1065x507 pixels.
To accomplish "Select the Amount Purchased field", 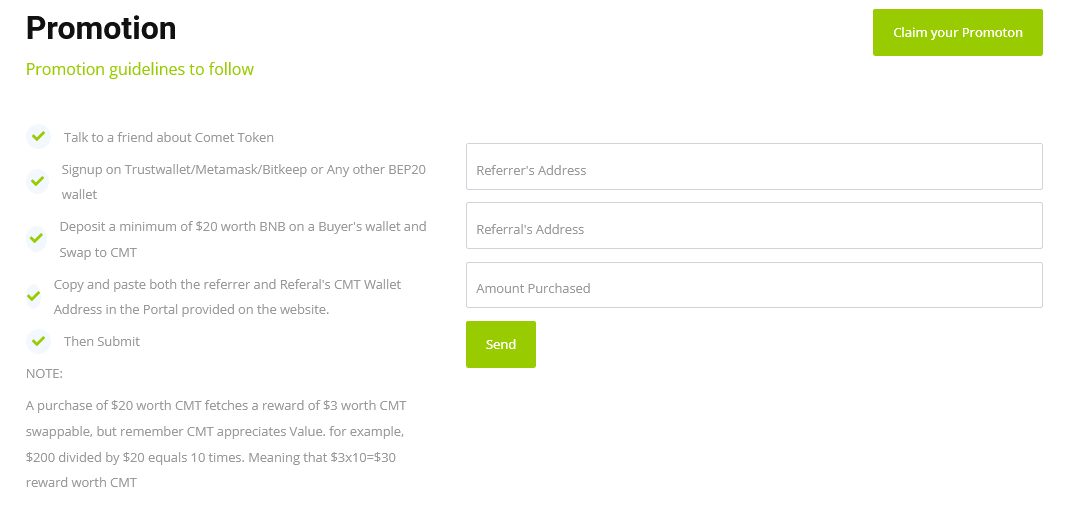I will (754, 285).
